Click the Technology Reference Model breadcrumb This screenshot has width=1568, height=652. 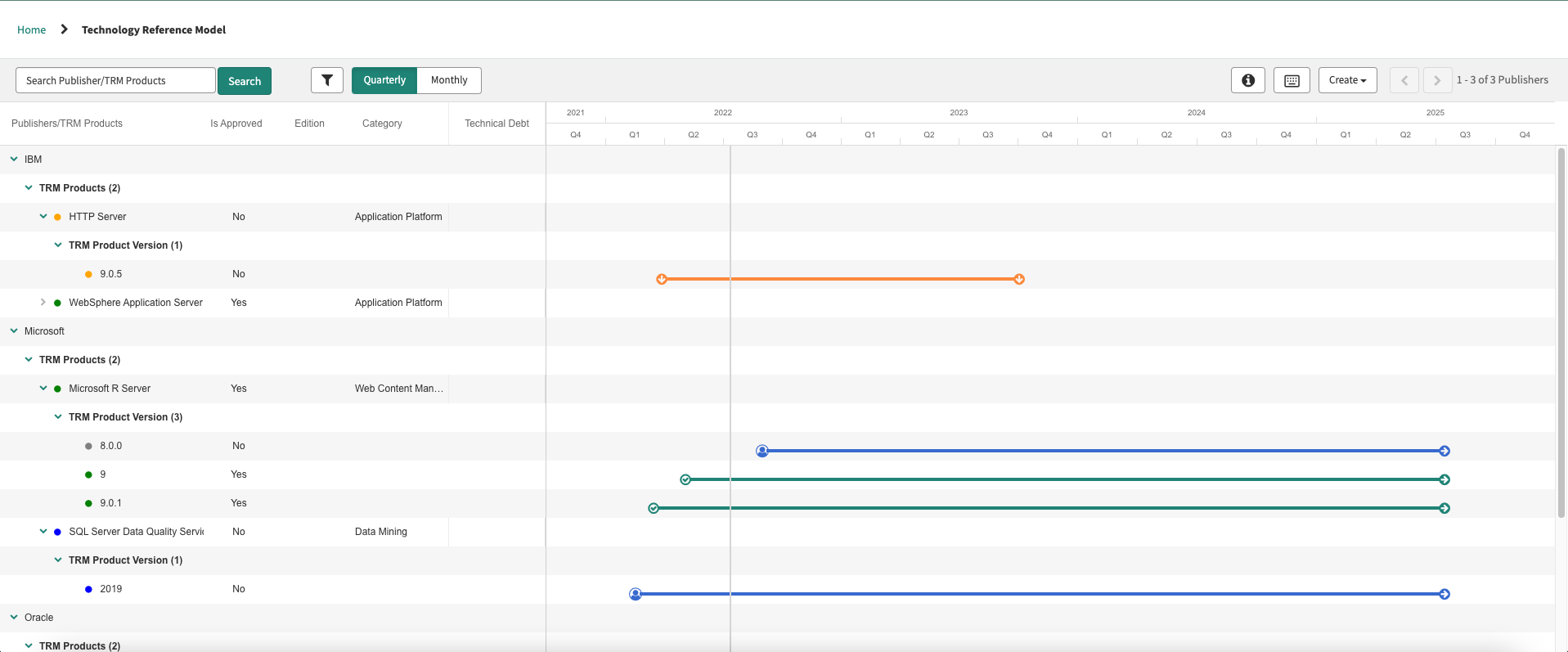(154, 29)
